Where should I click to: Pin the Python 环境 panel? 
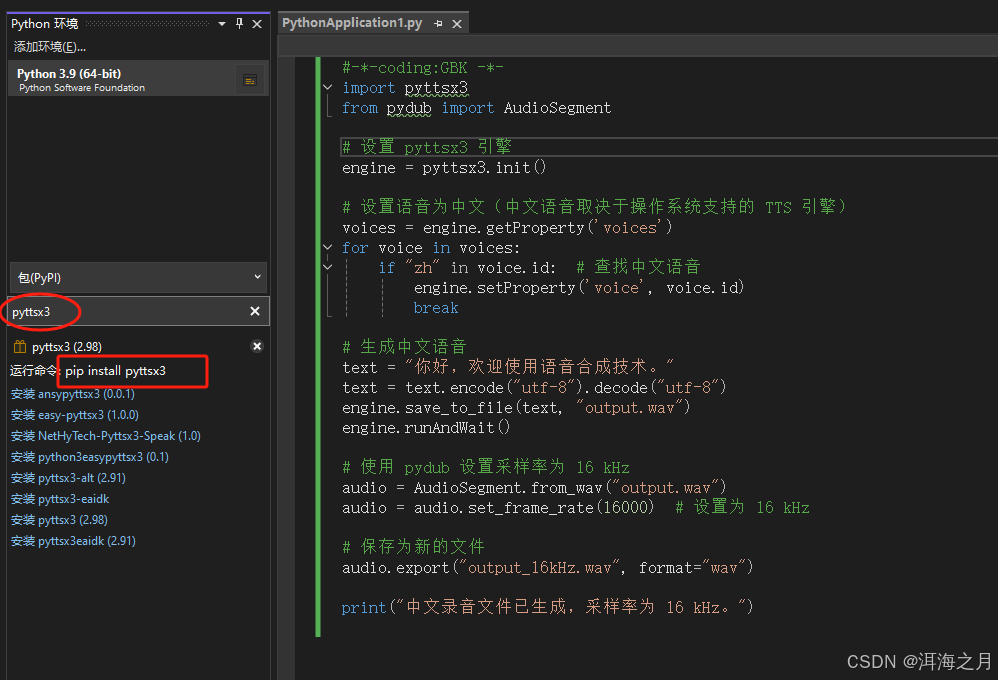[x=239, y=24]
